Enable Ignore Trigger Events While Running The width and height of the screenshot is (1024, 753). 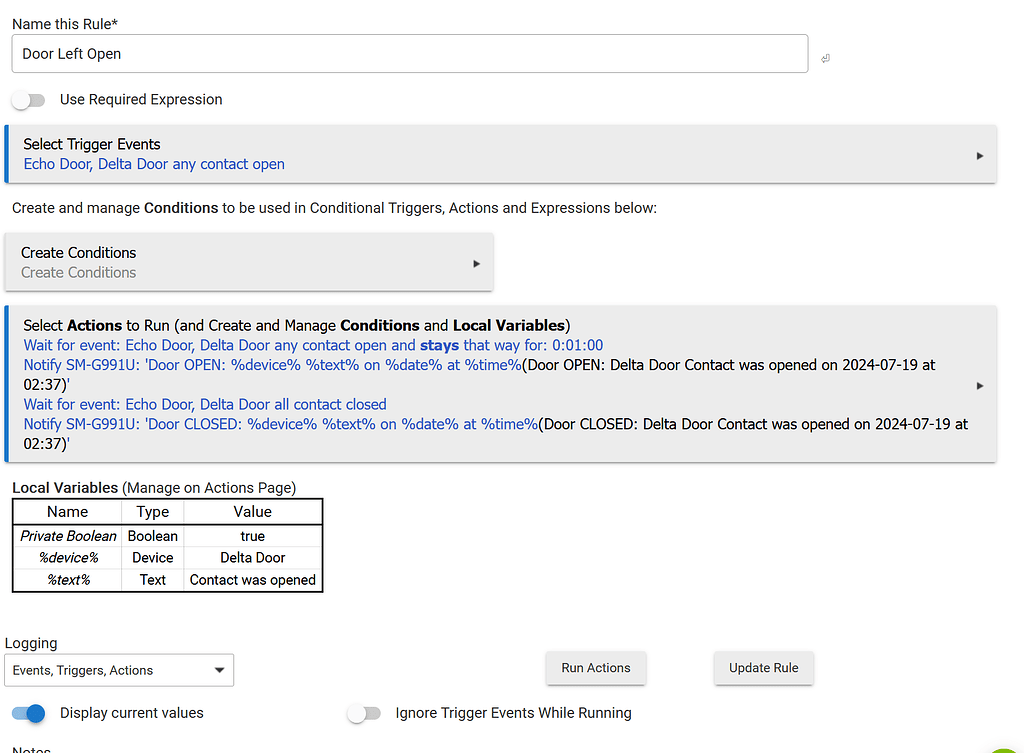[364, 713]
